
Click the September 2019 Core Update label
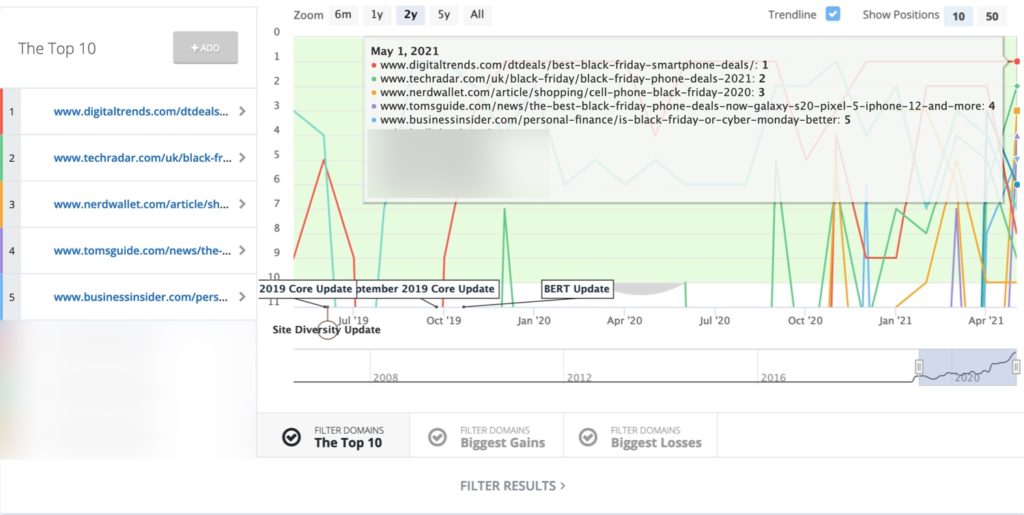[x=428, y=289]
